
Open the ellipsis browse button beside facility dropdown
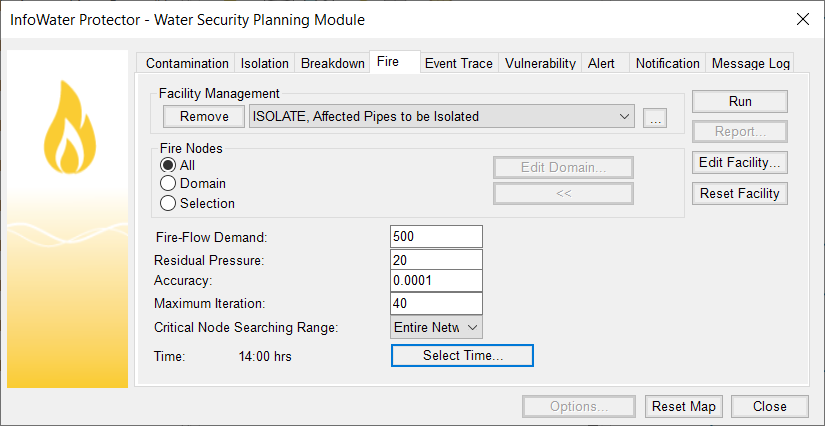(655, 117)
